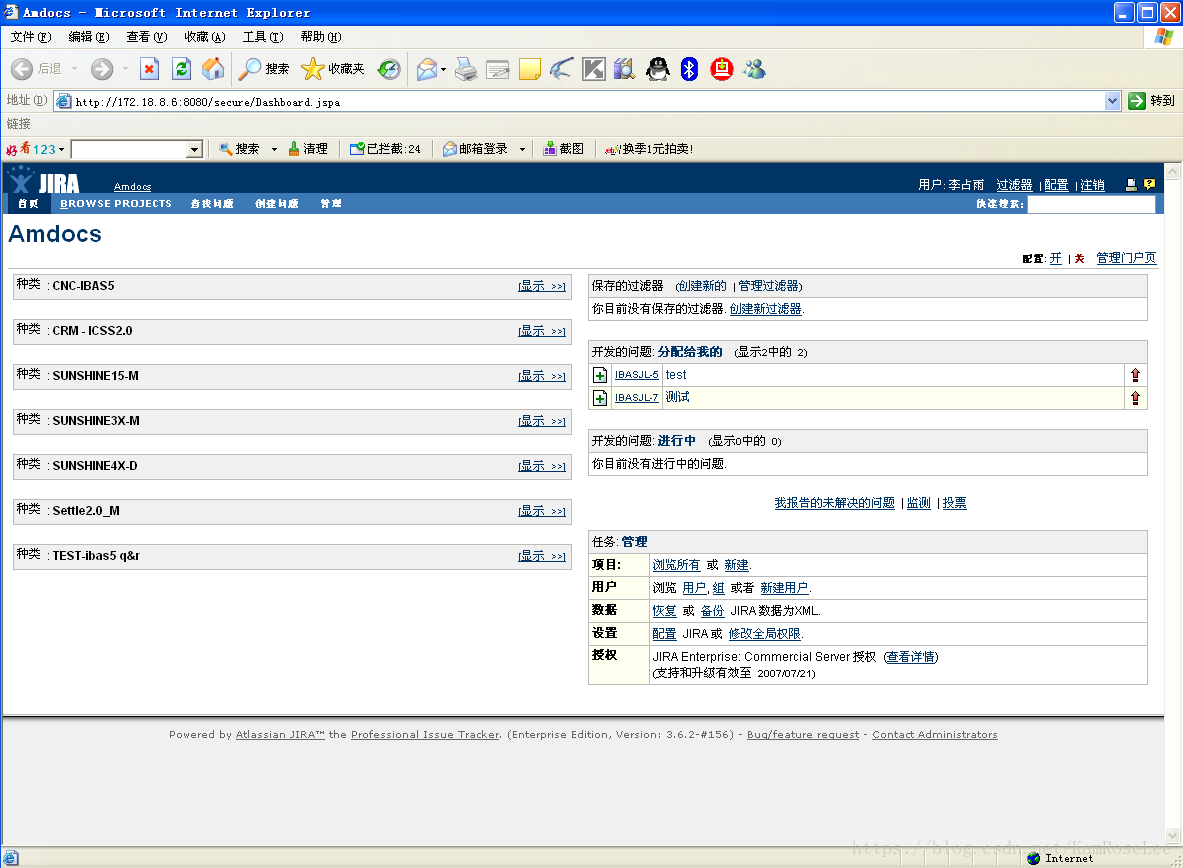
Task: Click the JIRA header printer icon
Action: click(1131, 184)
